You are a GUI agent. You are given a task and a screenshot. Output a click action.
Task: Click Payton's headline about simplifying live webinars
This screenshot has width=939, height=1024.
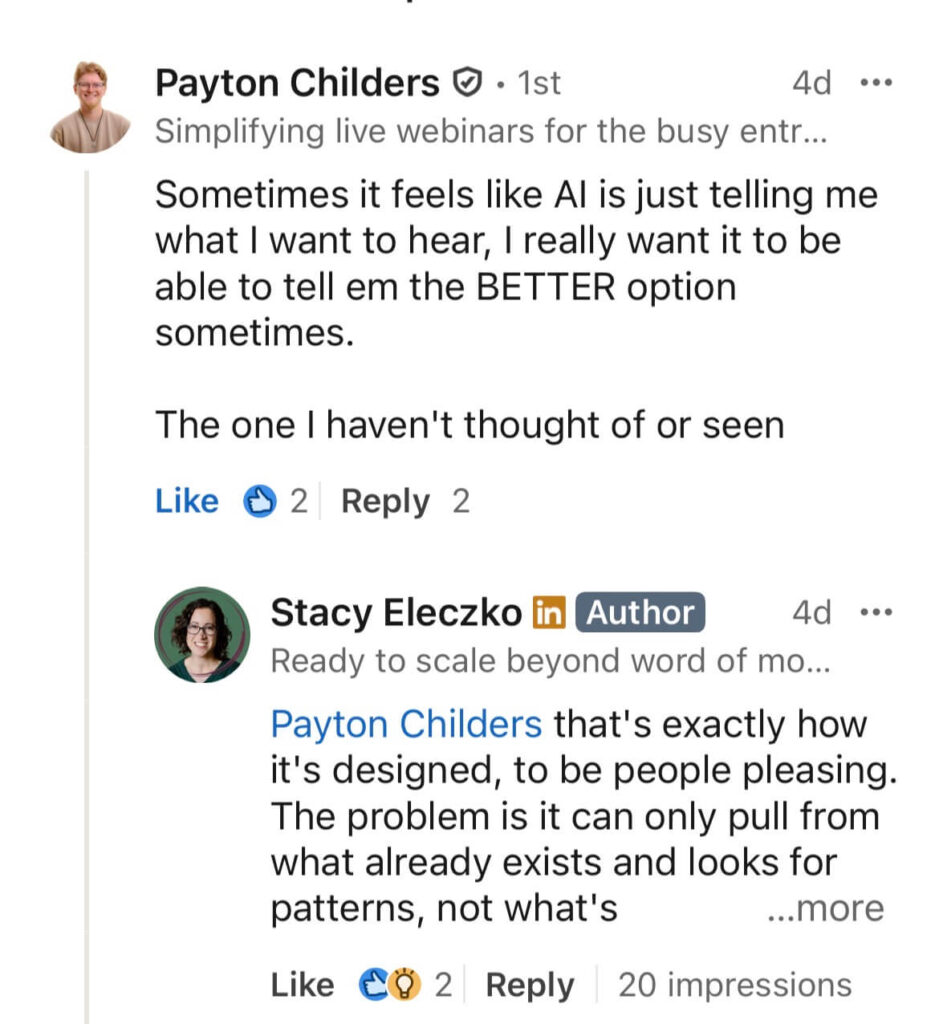coord(490,132)
